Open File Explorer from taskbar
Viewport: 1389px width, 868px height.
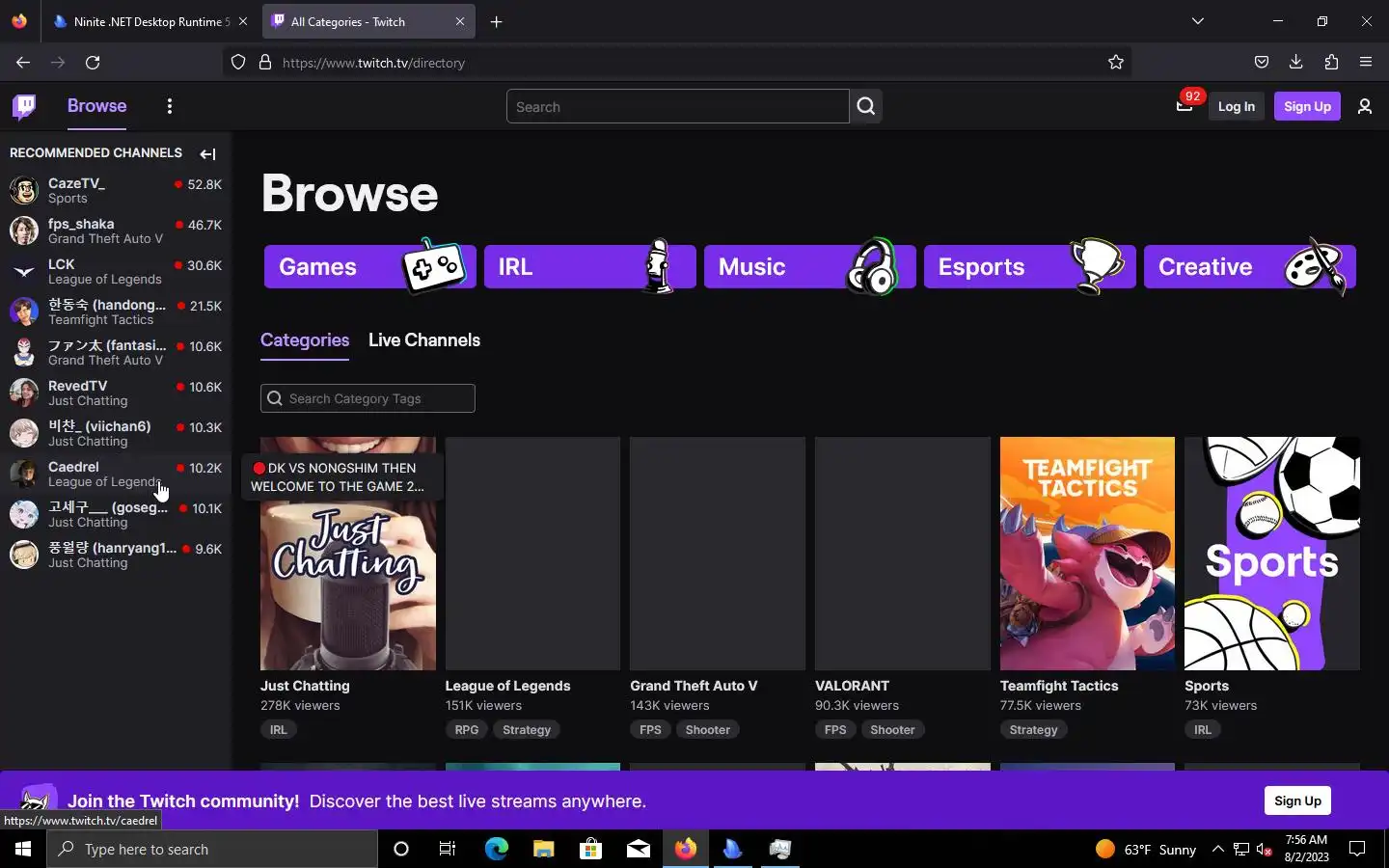(543, 849)
